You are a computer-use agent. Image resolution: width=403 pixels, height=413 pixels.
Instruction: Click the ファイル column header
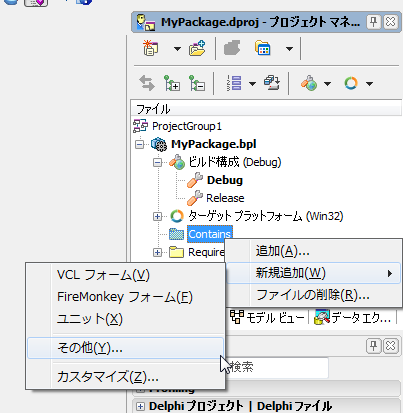(x=266, y=109)
